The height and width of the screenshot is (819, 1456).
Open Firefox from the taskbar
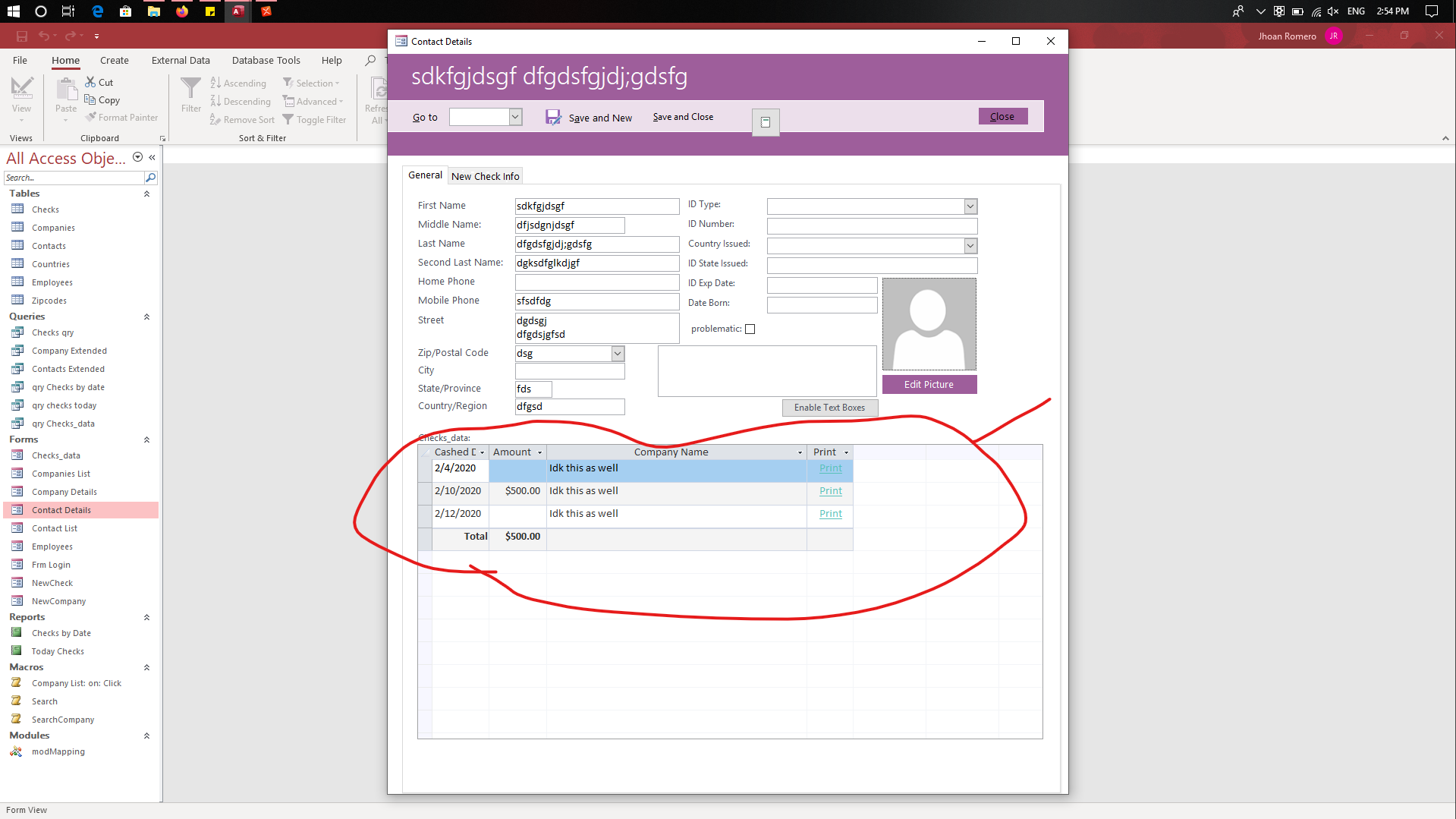click(181, 11)
